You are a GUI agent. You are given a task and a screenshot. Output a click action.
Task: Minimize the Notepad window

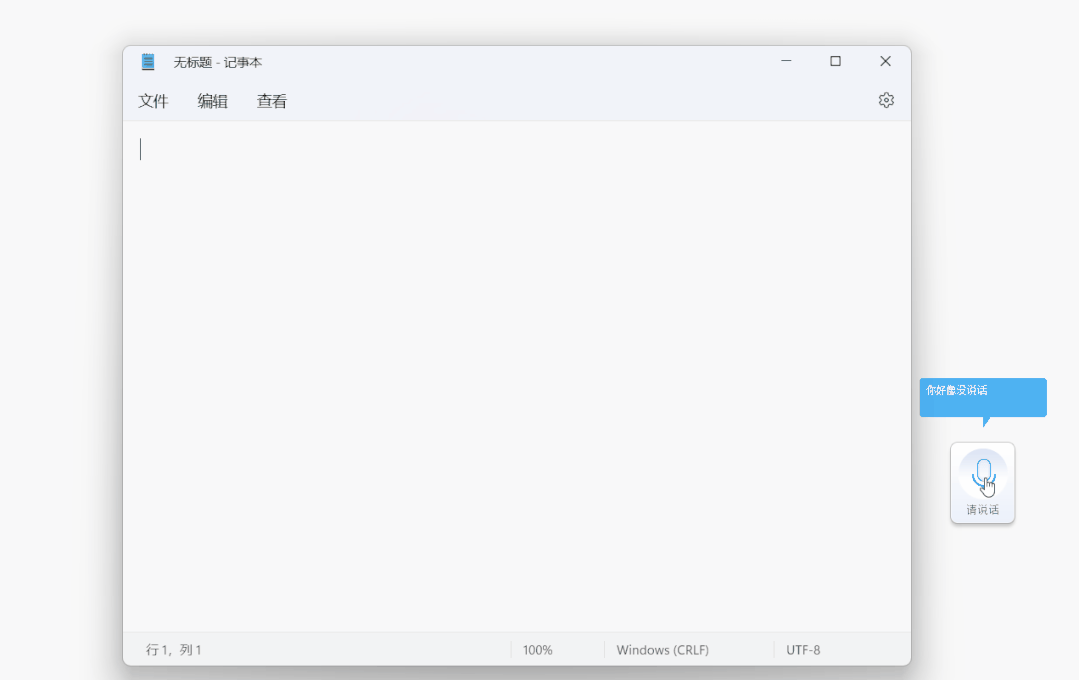[786, 61]
